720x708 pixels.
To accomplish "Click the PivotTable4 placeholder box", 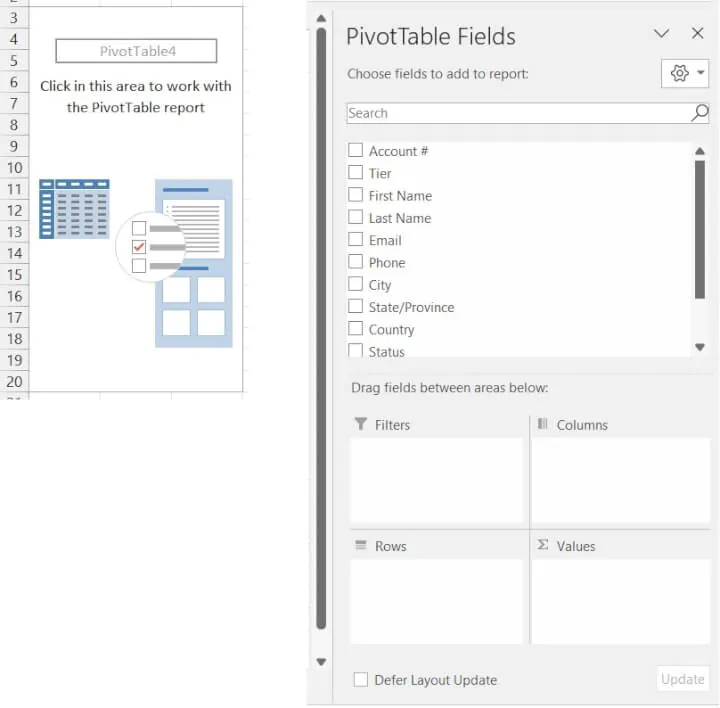I will [x=136, y=51].
